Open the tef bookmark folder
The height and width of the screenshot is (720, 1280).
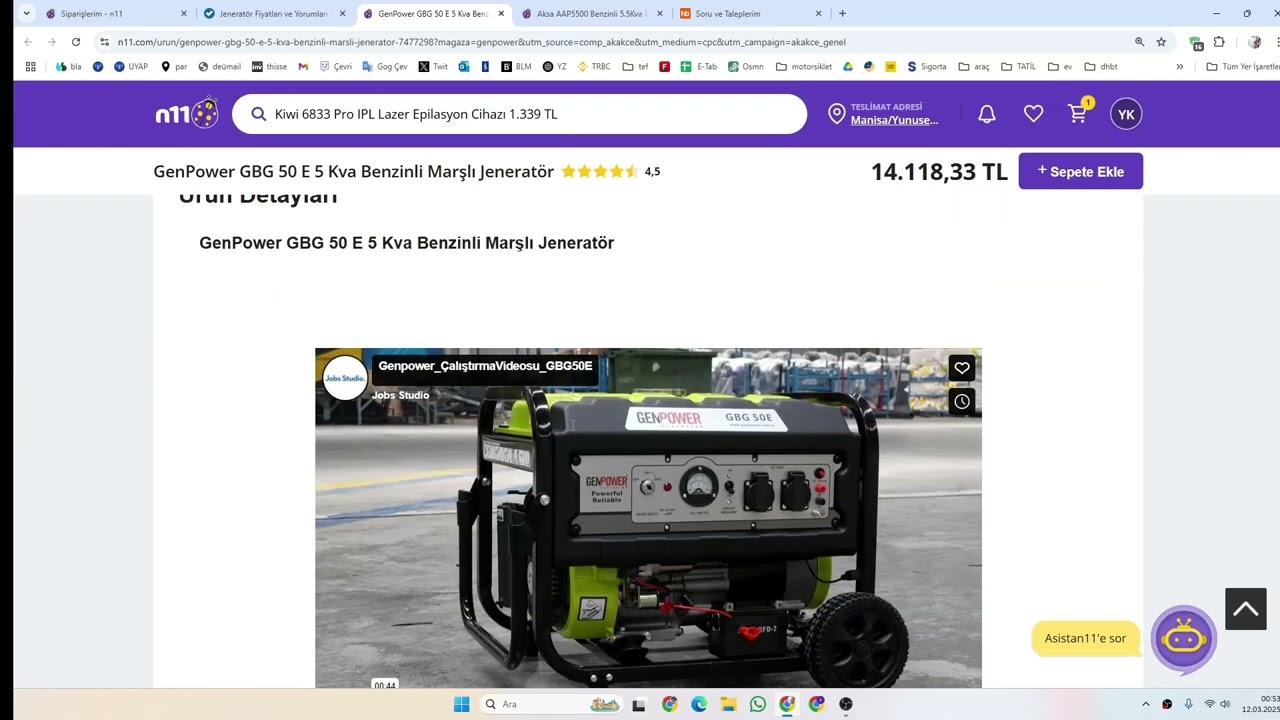pyautogui.click(x=635, y=67)
